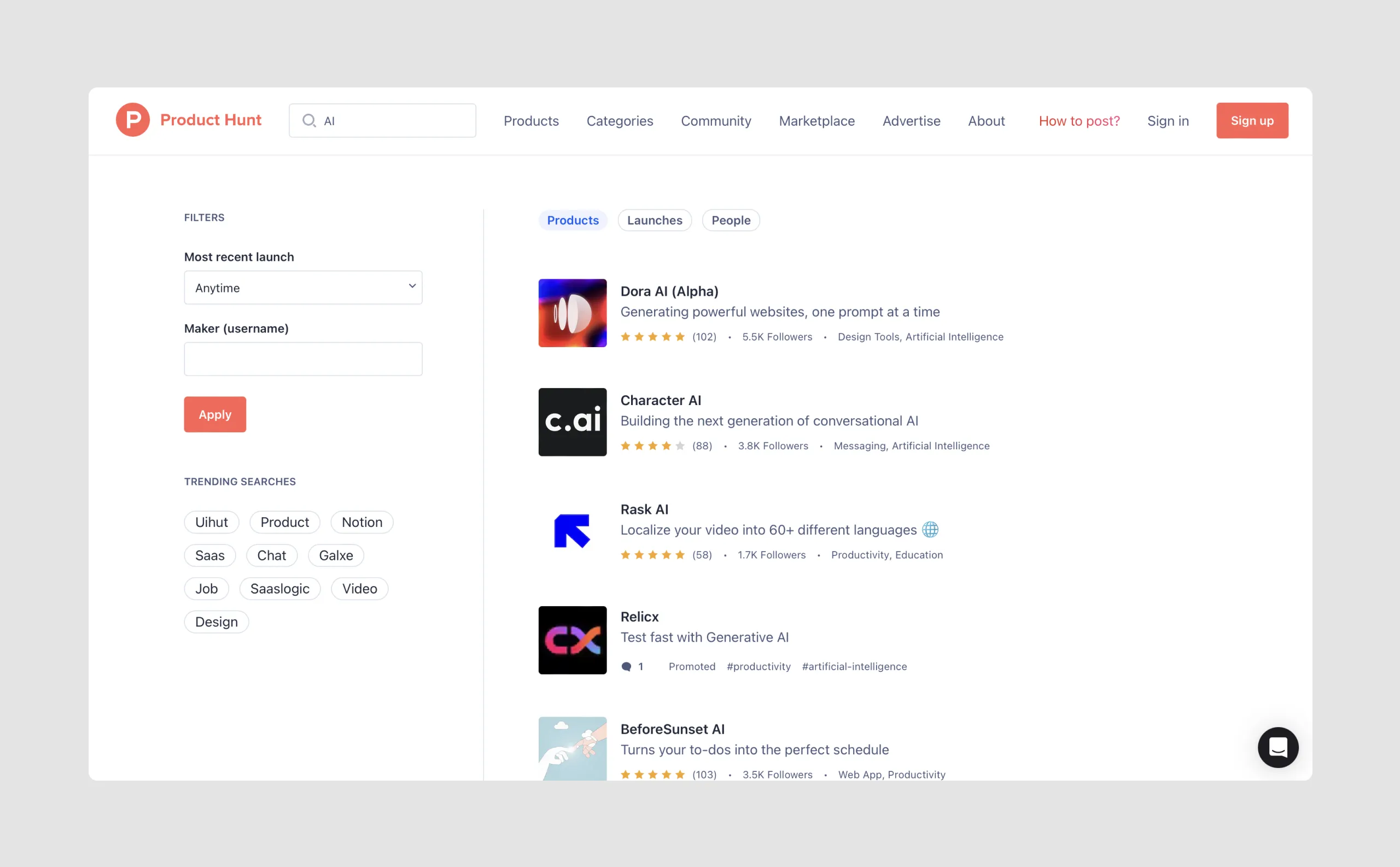This screenshot has height=867, width=1400.
Task: Open the Relicx CX logo thumbnail
Action: pos(573,640)
